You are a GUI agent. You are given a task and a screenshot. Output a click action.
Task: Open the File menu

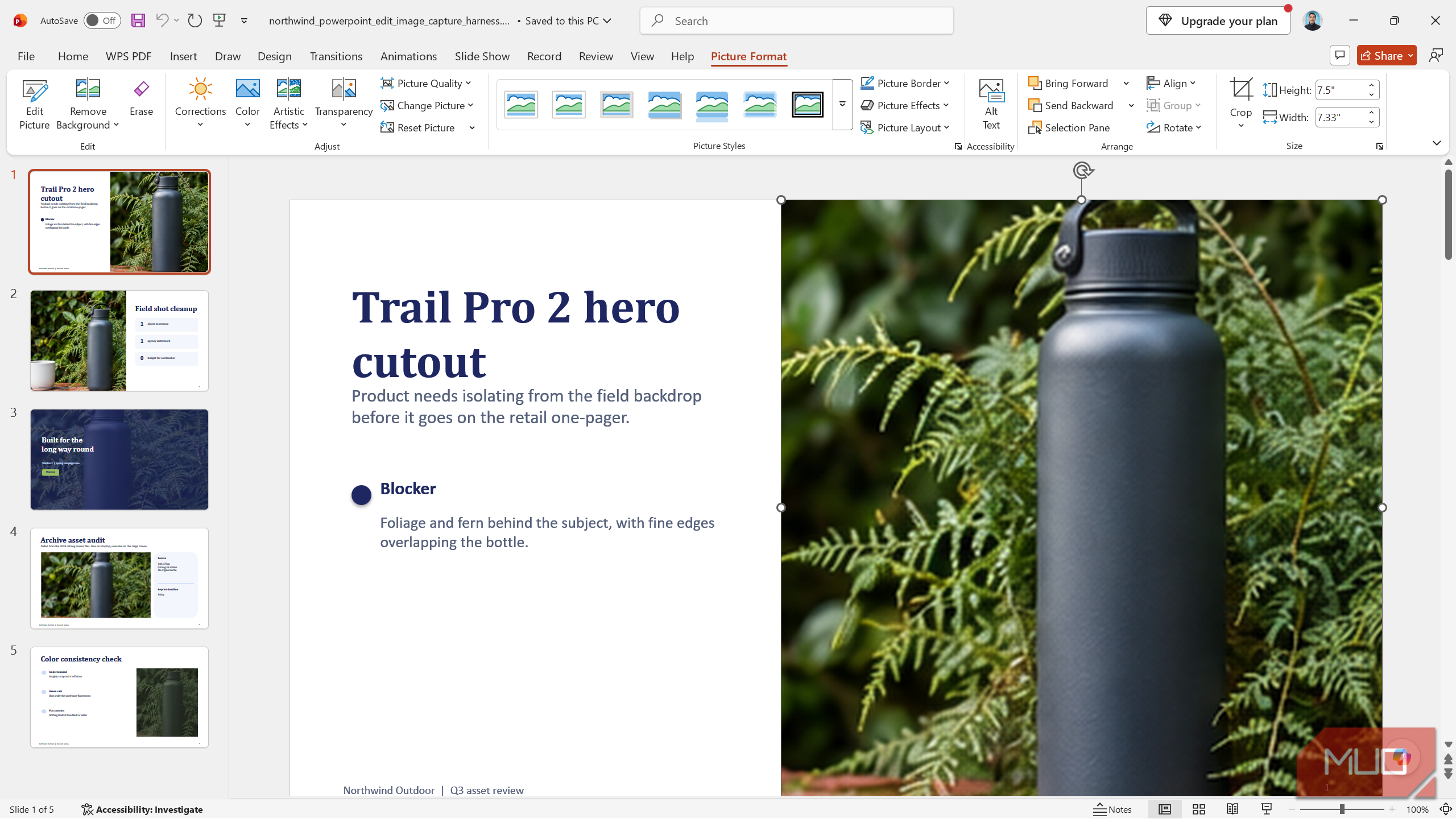tap(26, 56)
